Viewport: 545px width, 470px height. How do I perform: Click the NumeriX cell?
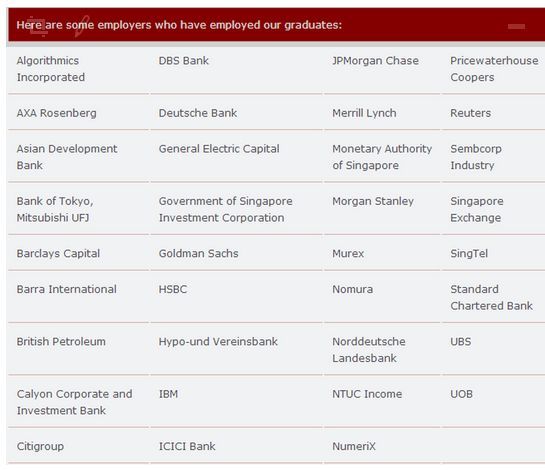click(x=354, y=446)
